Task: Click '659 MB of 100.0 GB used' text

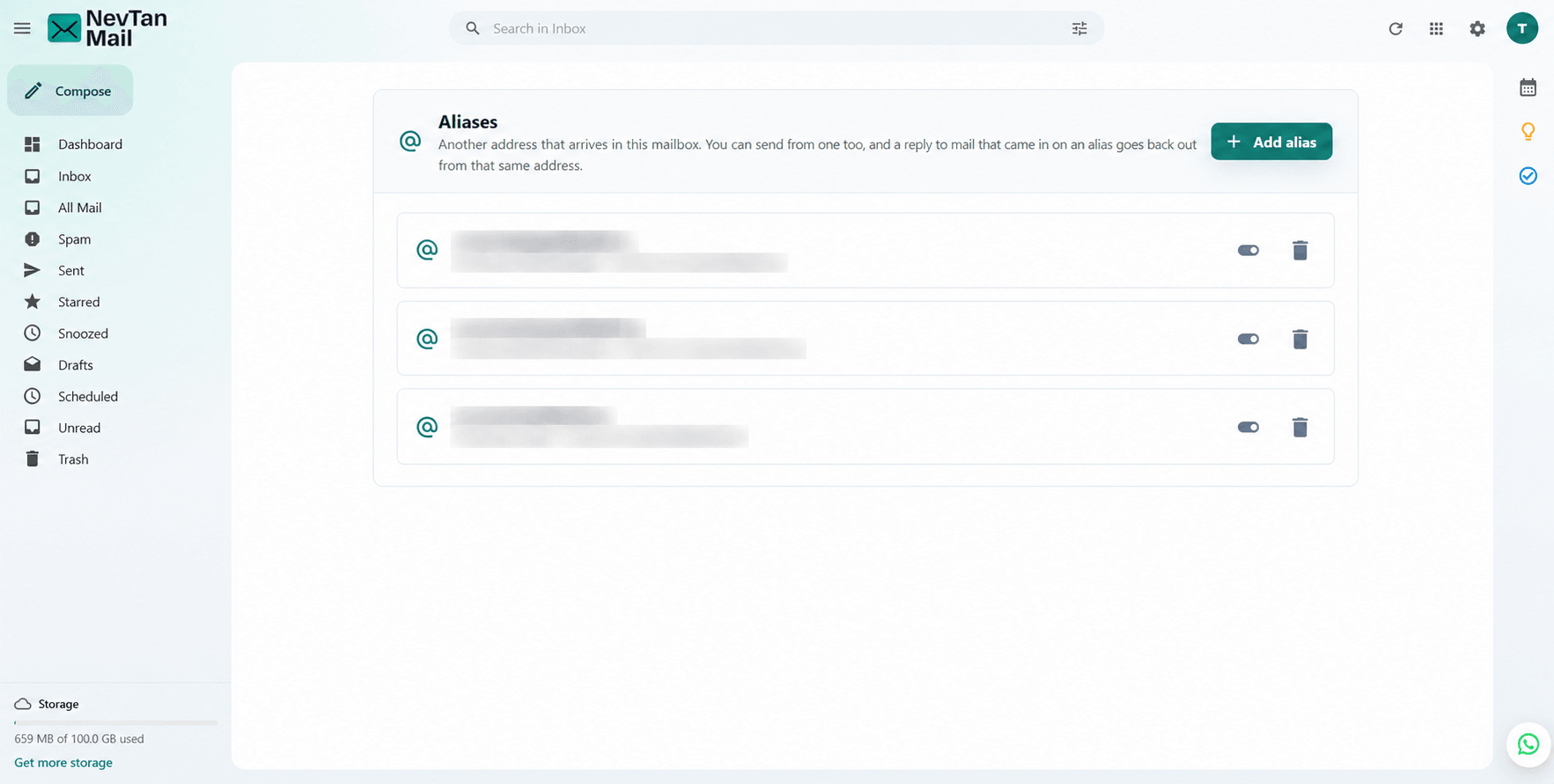Action: [x=79, y=739]
